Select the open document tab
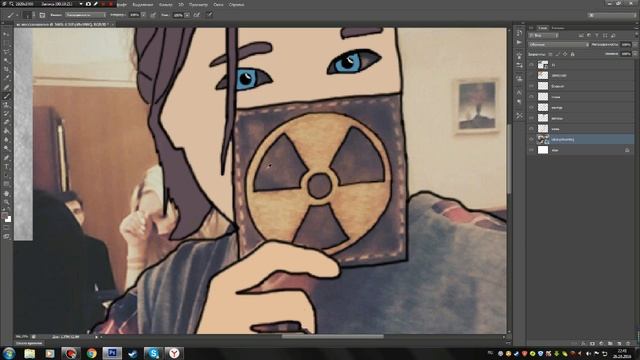The image size is (640, 360). click(x=63, y=24)
